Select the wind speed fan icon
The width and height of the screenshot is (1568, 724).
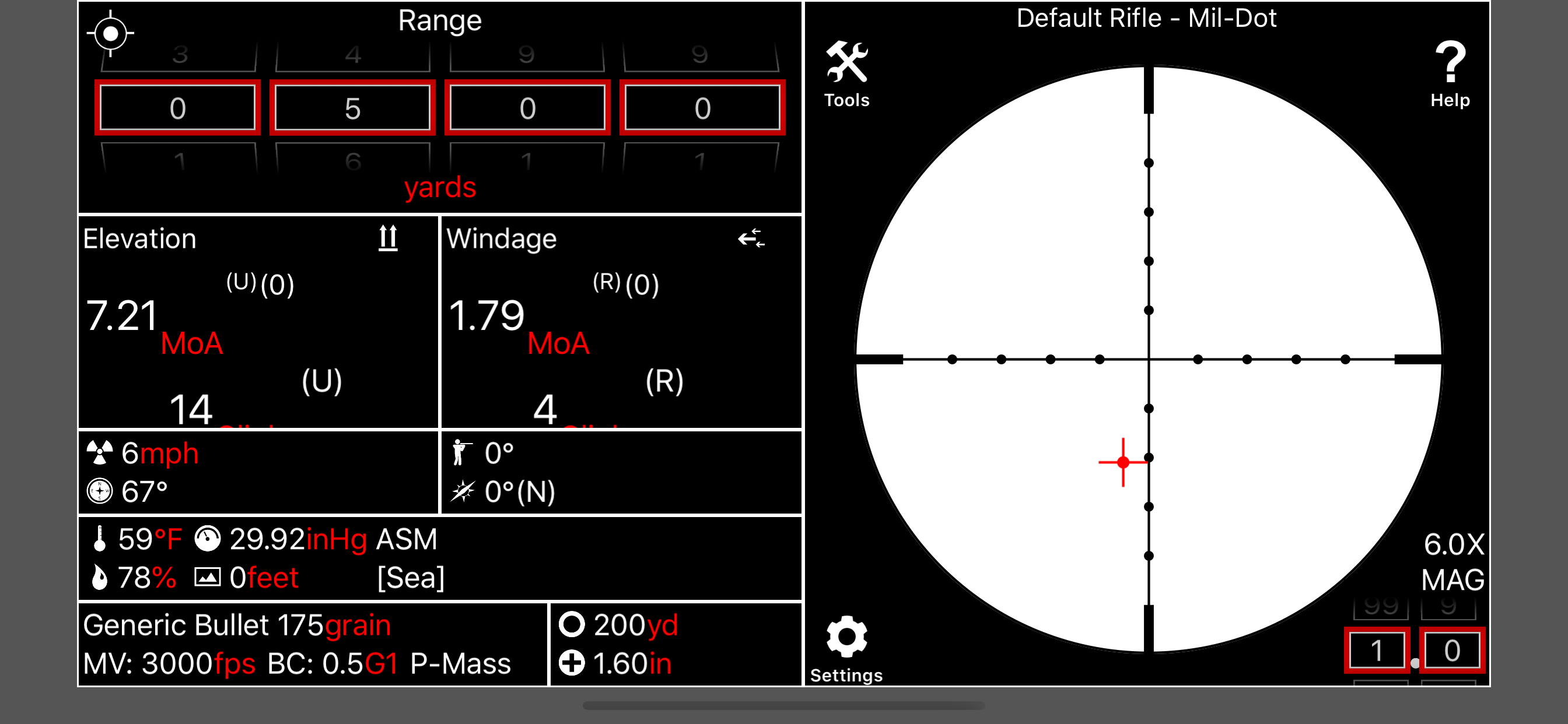point(99,452)
